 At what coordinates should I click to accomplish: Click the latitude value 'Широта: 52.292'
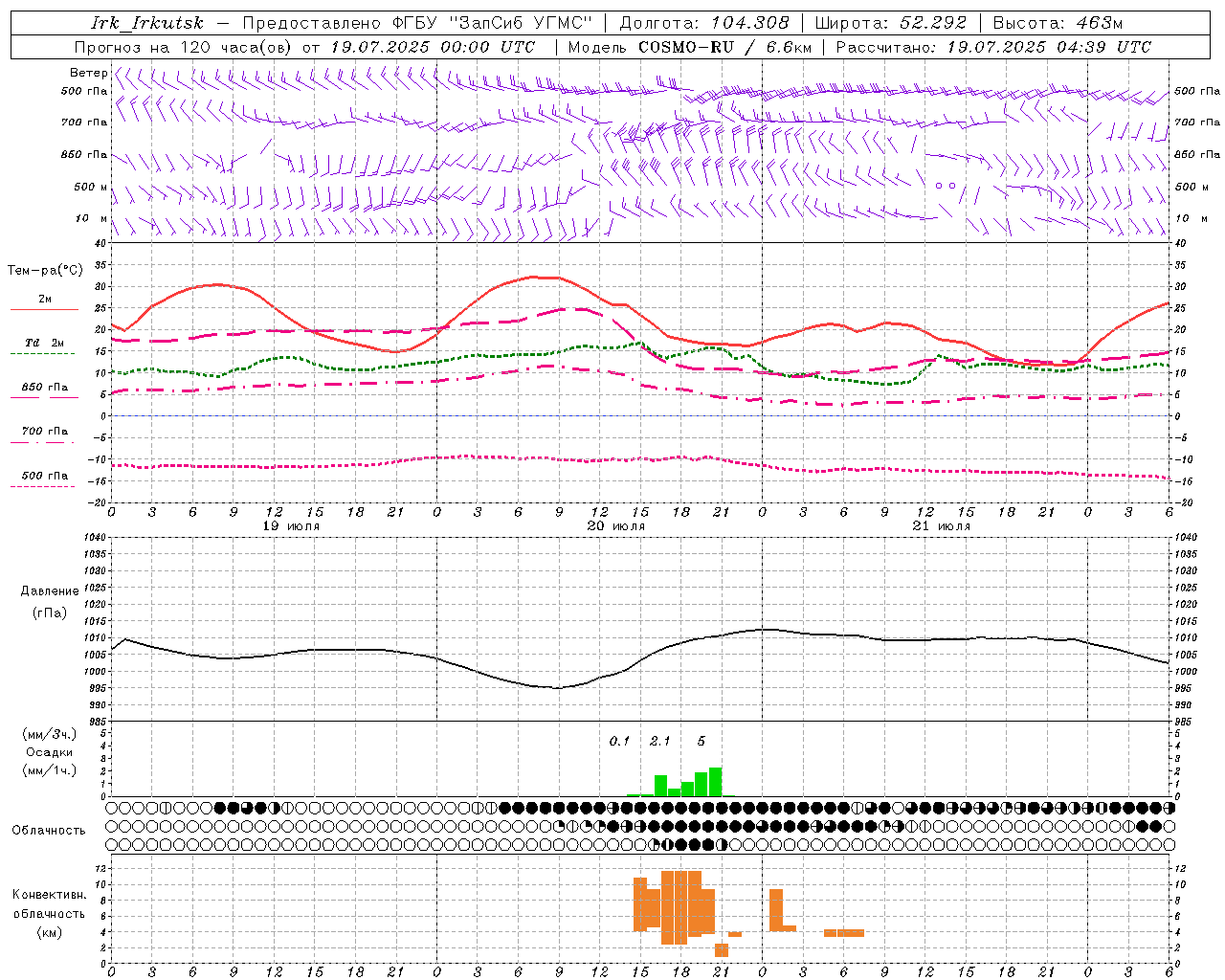(890, 23)
